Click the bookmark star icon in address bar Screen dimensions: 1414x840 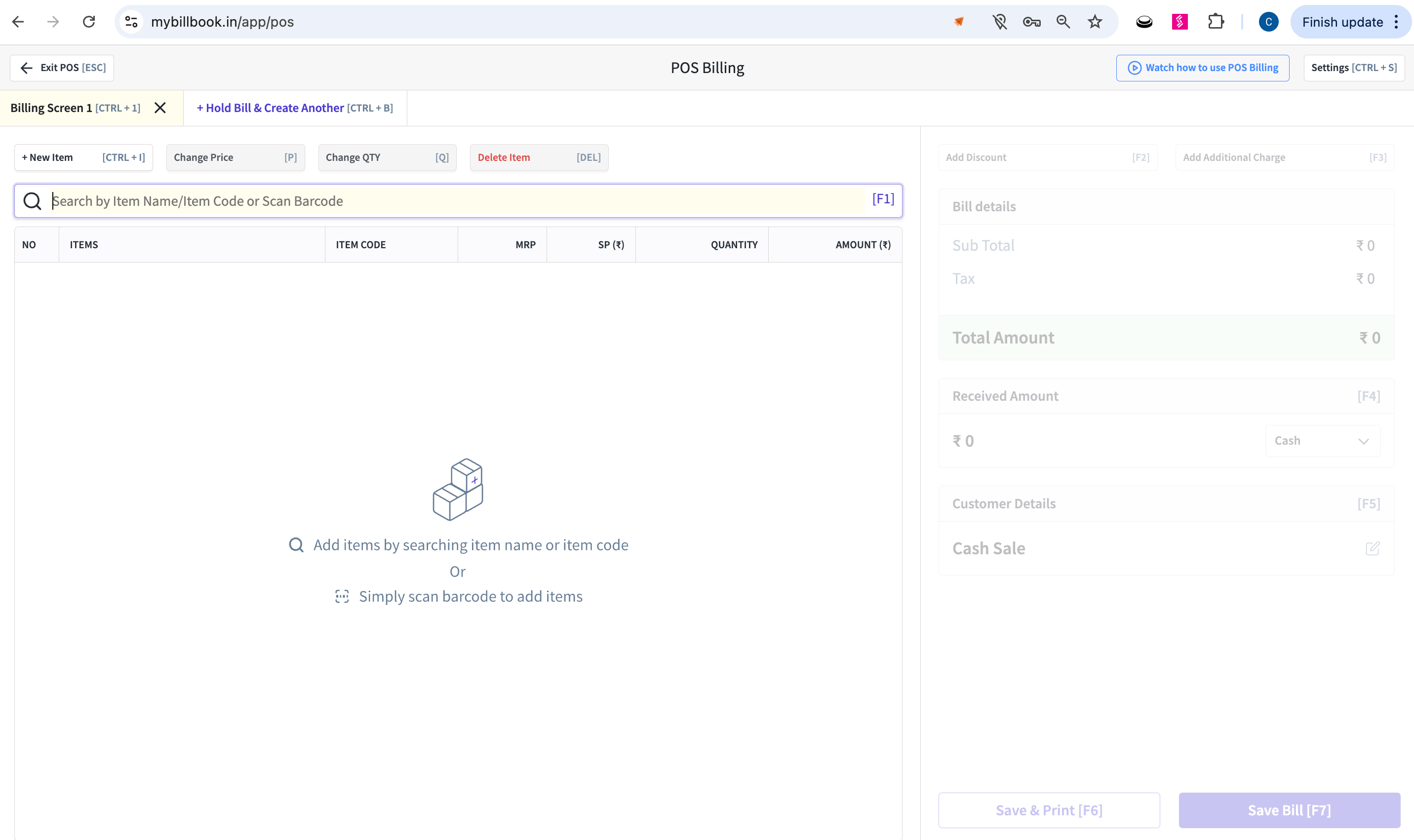pos(1095,22)
